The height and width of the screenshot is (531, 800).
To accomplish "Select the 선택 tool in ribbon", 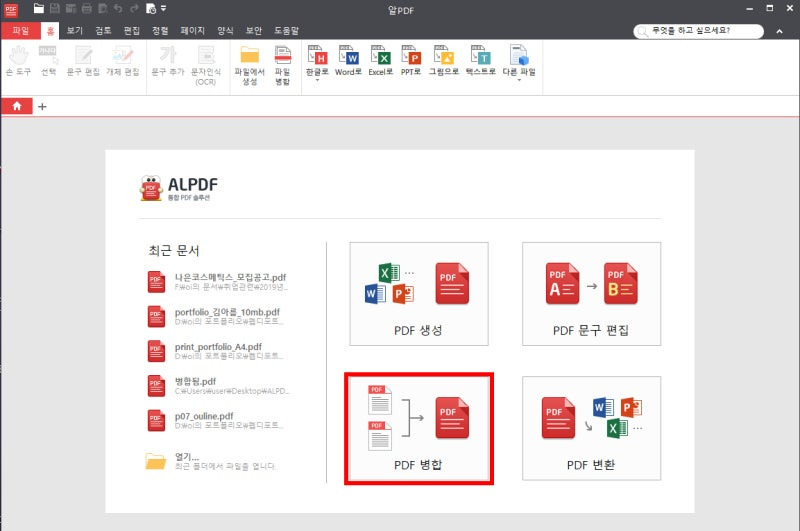I will click(x=48, y=61).
